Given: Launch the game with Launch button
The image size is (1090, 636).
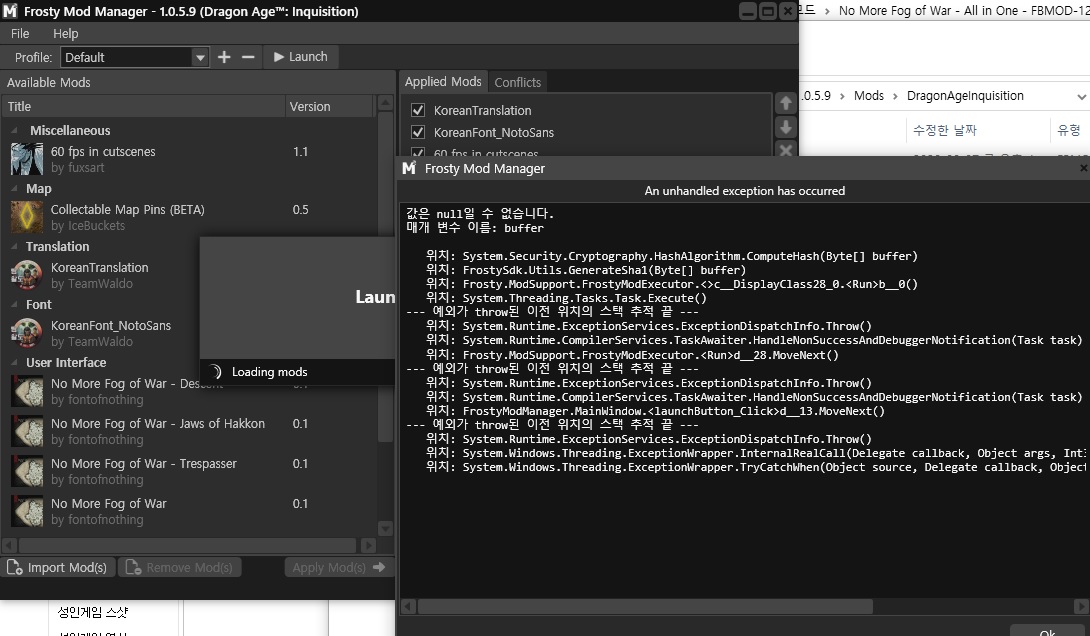Looking at the screenshot, I should [300, 57].
